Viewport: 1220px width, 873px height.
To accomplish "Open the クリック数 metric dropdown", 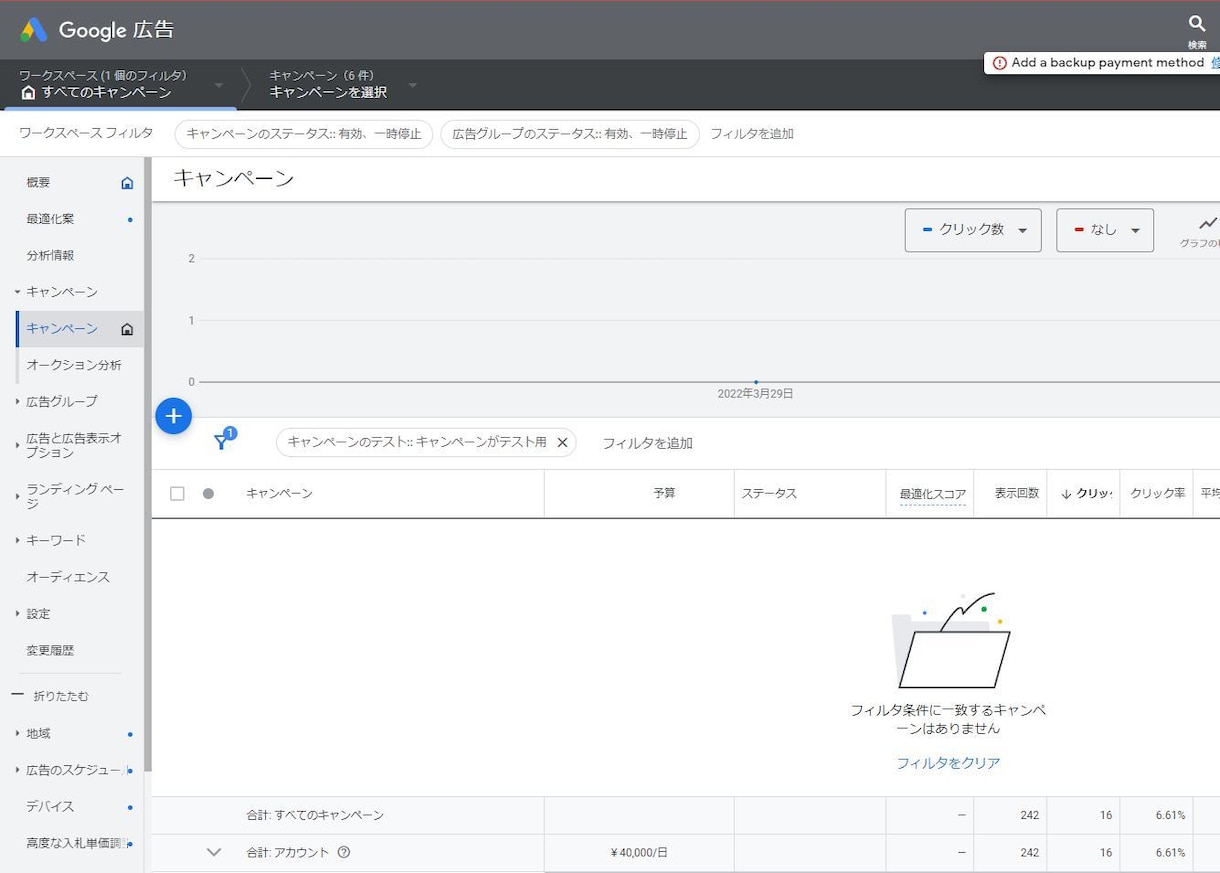I will click(x=973, y=230).
